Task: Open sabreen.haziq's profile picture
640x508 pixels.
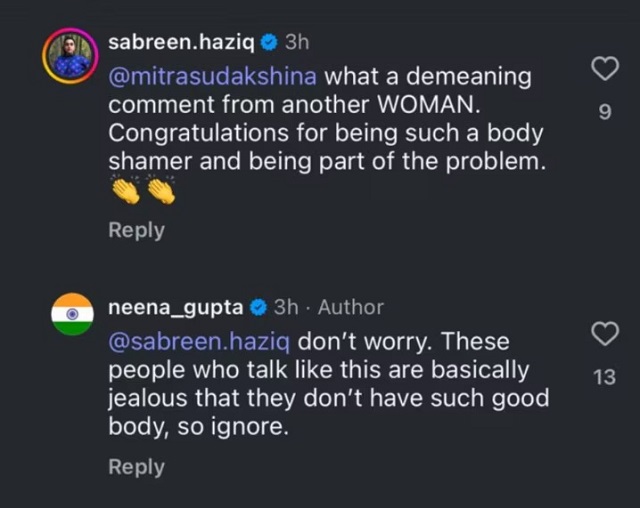Action: click(x=70, y=56)
